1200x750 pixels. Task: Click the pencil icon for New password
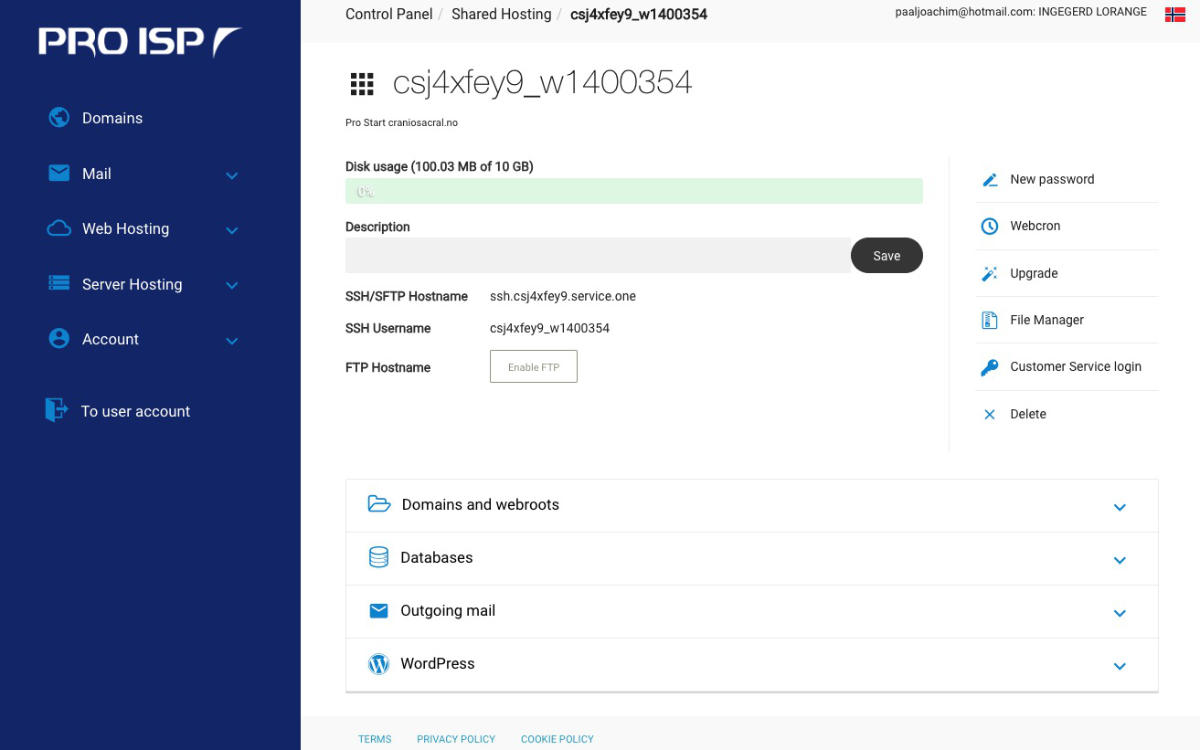click(989, 180)
